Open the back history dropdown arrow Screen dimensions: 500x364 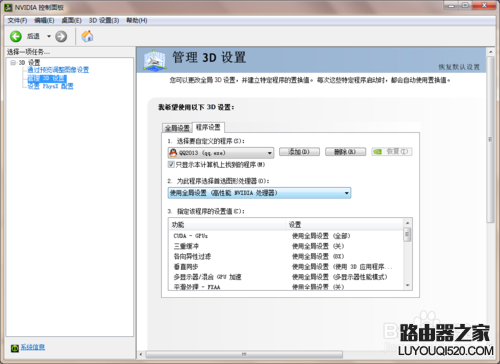49,36
